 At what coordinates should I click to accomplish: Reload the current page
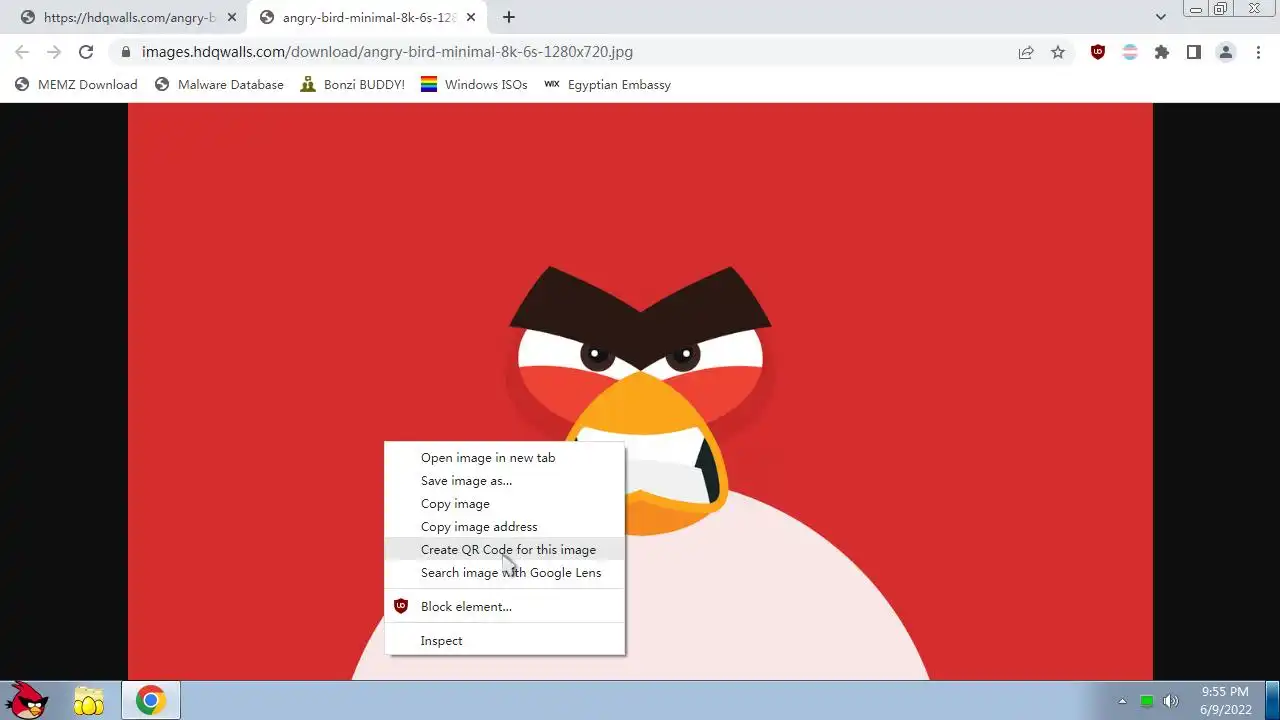[86, 52]
